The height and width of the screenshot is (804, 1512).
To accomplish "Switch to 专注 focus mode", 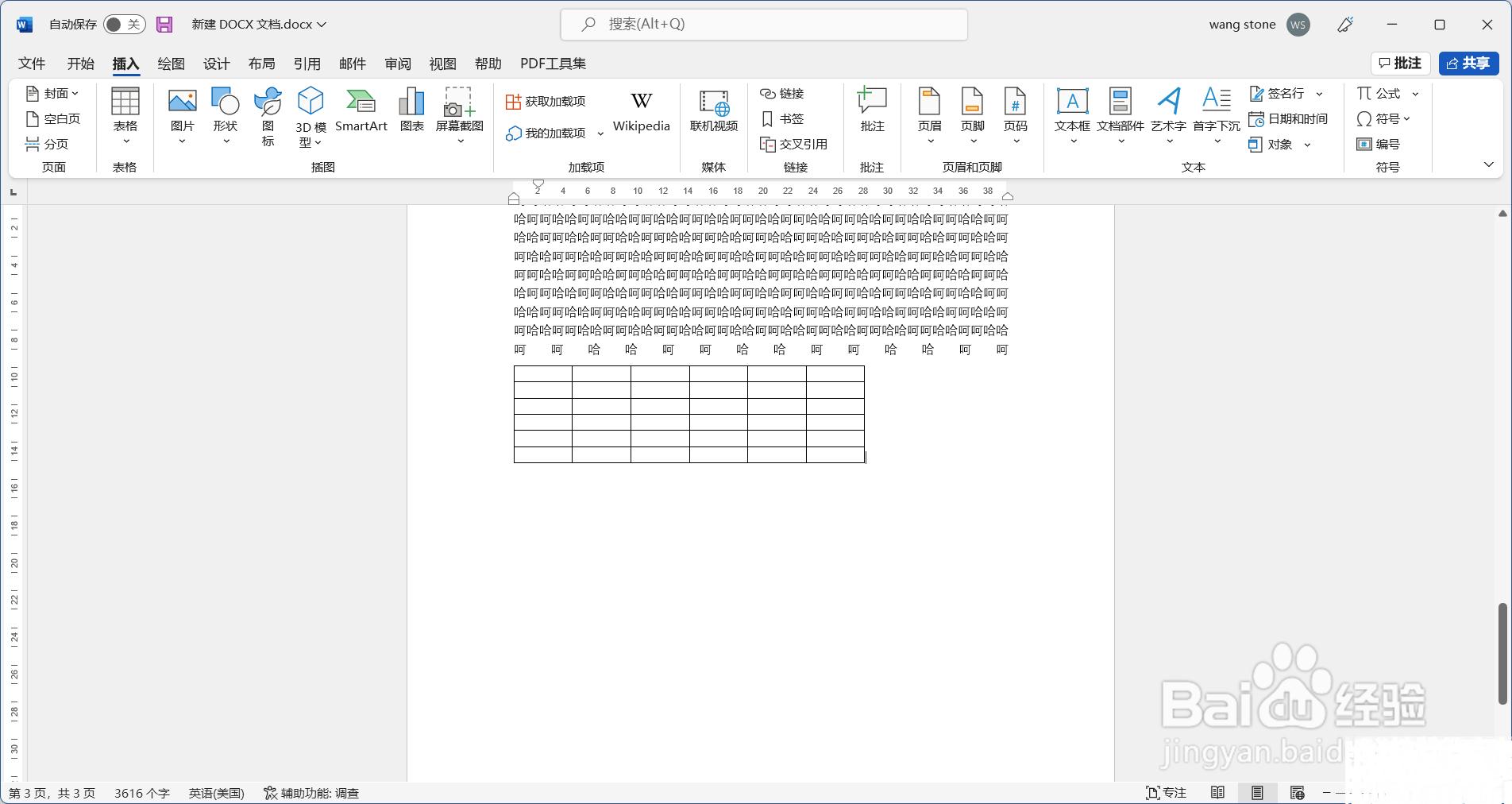I will (1166, 793).
